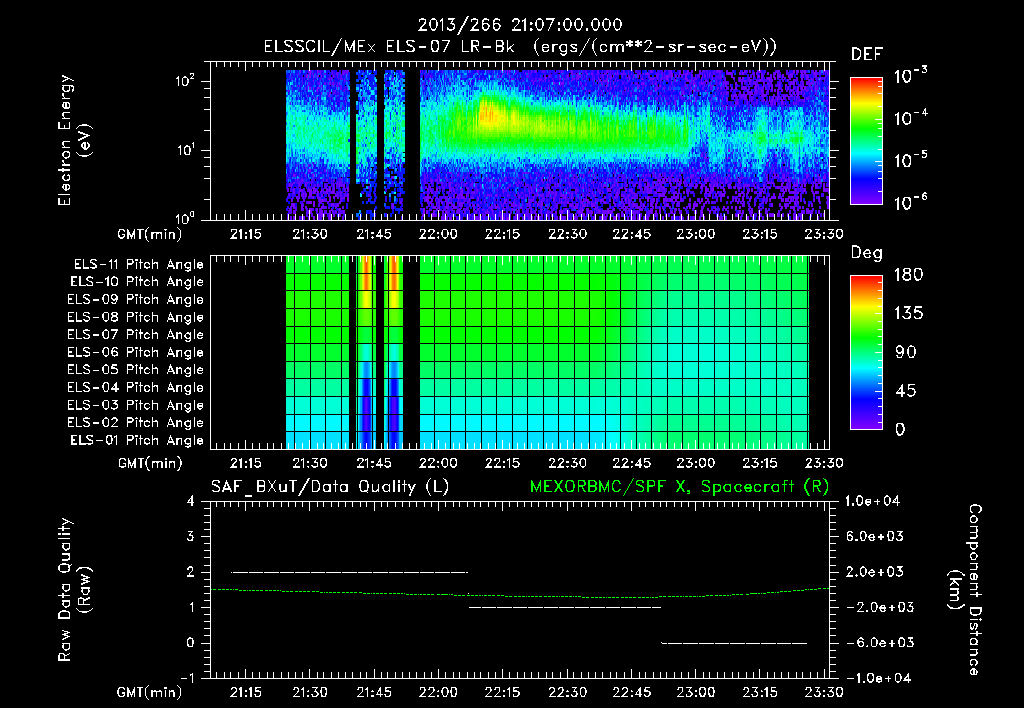Click the 3 tick on the Raw Data Quality axis

click(x=191, y=536)
